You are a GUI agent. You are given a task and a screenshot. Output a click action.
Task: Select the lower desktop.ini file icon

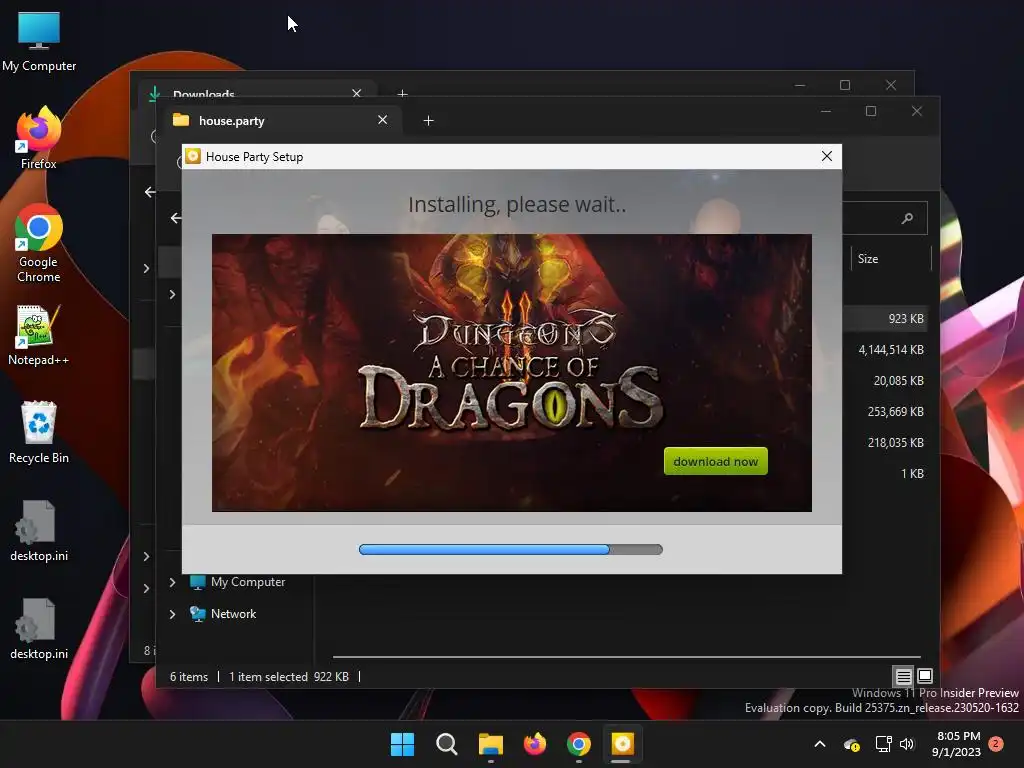(39, 628)
